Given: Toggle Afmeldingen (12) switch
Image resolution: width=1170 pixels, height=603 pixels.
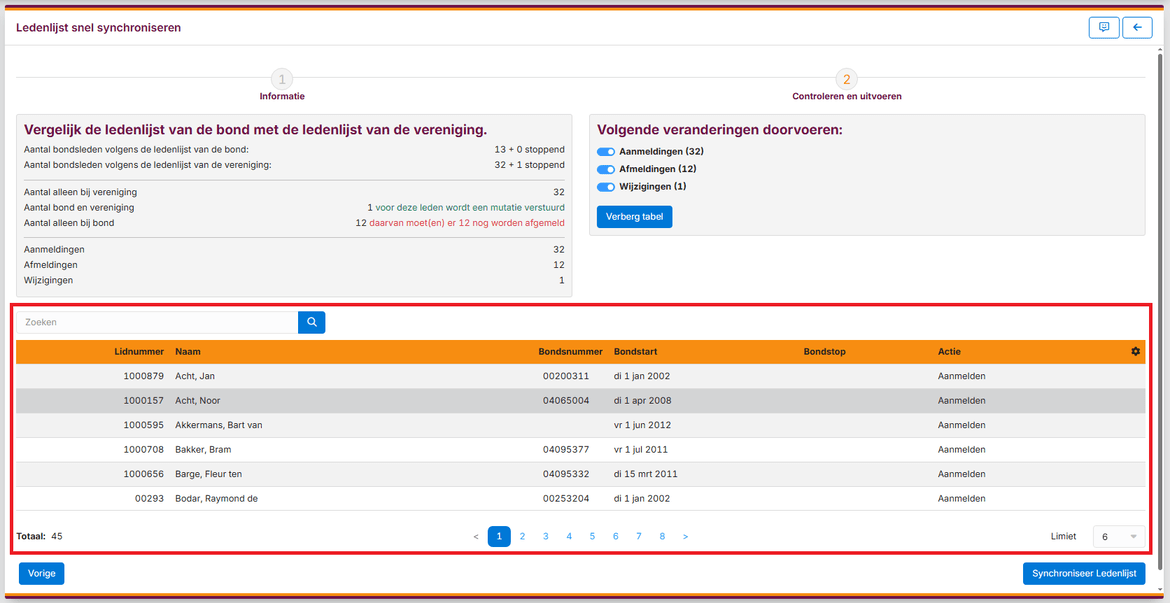Looking at the screenshot, I should (x=606, y=169).
